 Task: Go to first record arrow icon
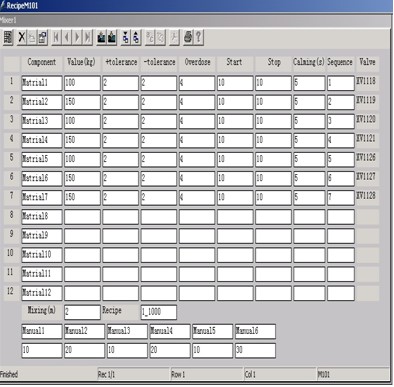click(x=56, y=37)
